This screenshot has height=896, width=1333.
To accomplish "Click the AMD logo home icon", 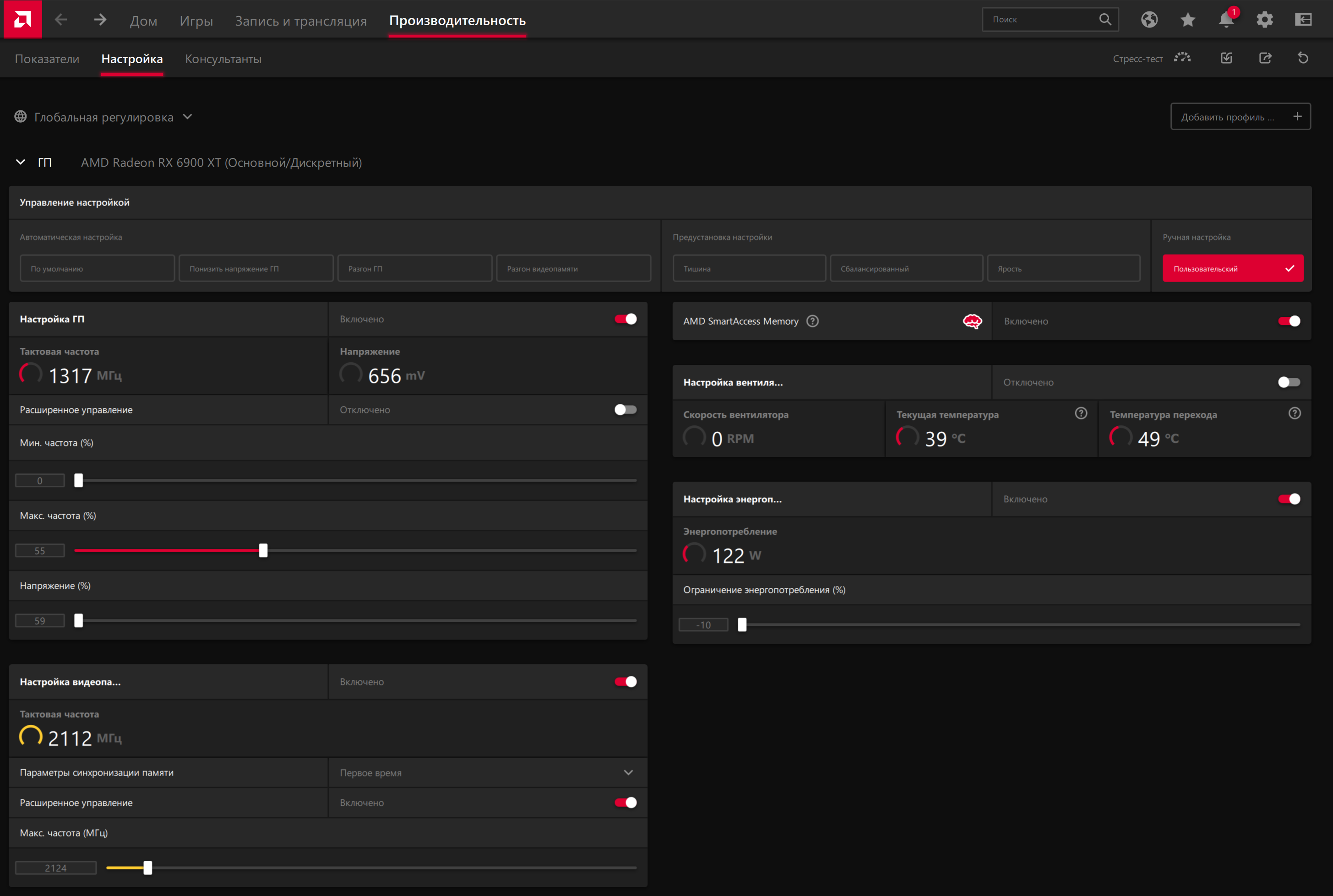I will [22, 19].
